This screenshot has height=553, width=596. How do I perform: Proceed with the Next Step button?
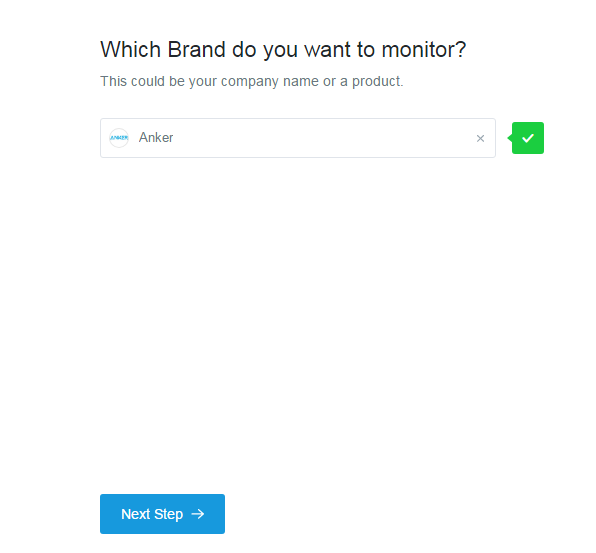coord(162,514)
